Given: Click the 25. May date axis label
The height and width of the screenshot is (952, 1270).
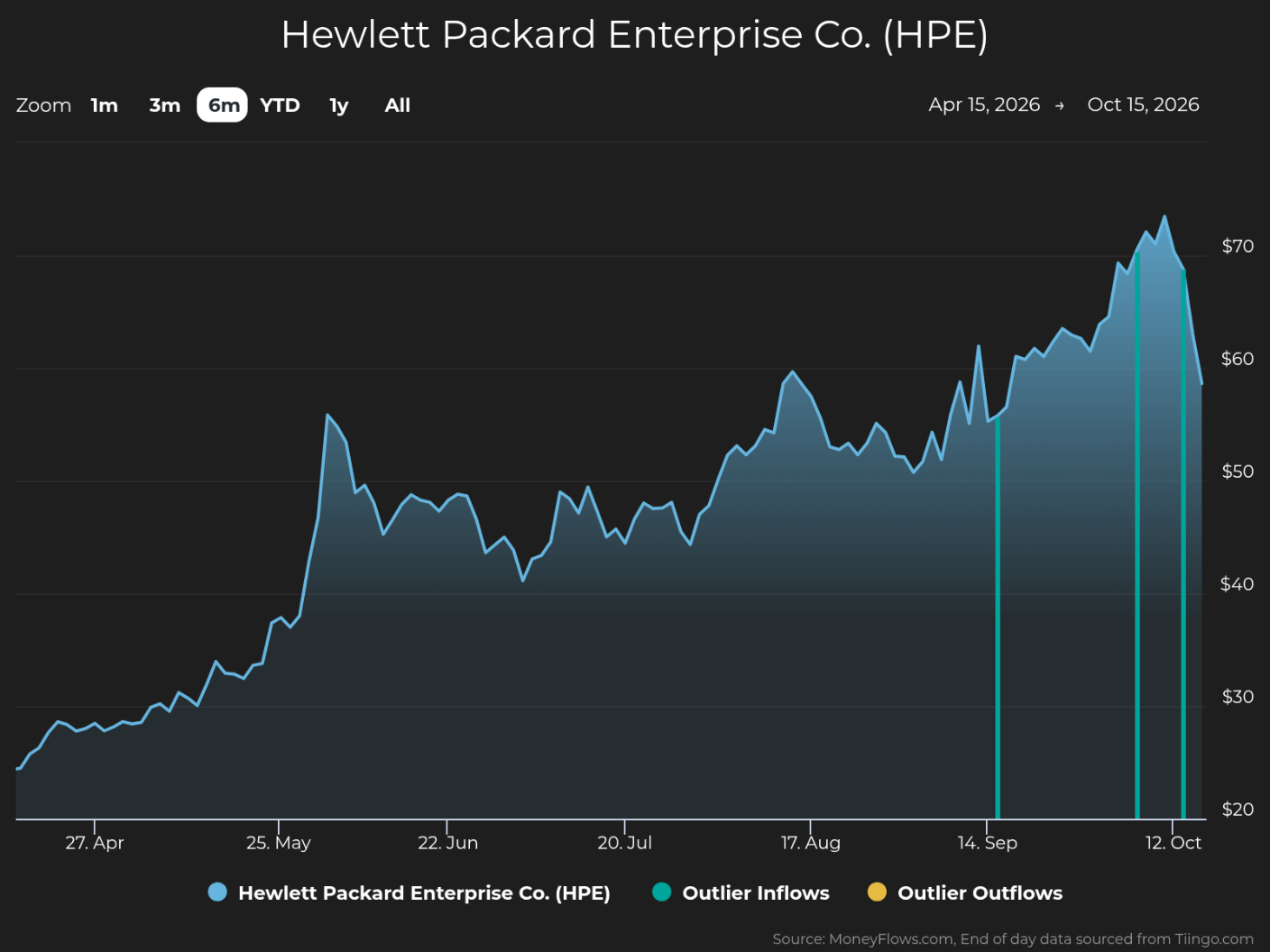Looking at the screenshot, I should click(x=279, y=843).
